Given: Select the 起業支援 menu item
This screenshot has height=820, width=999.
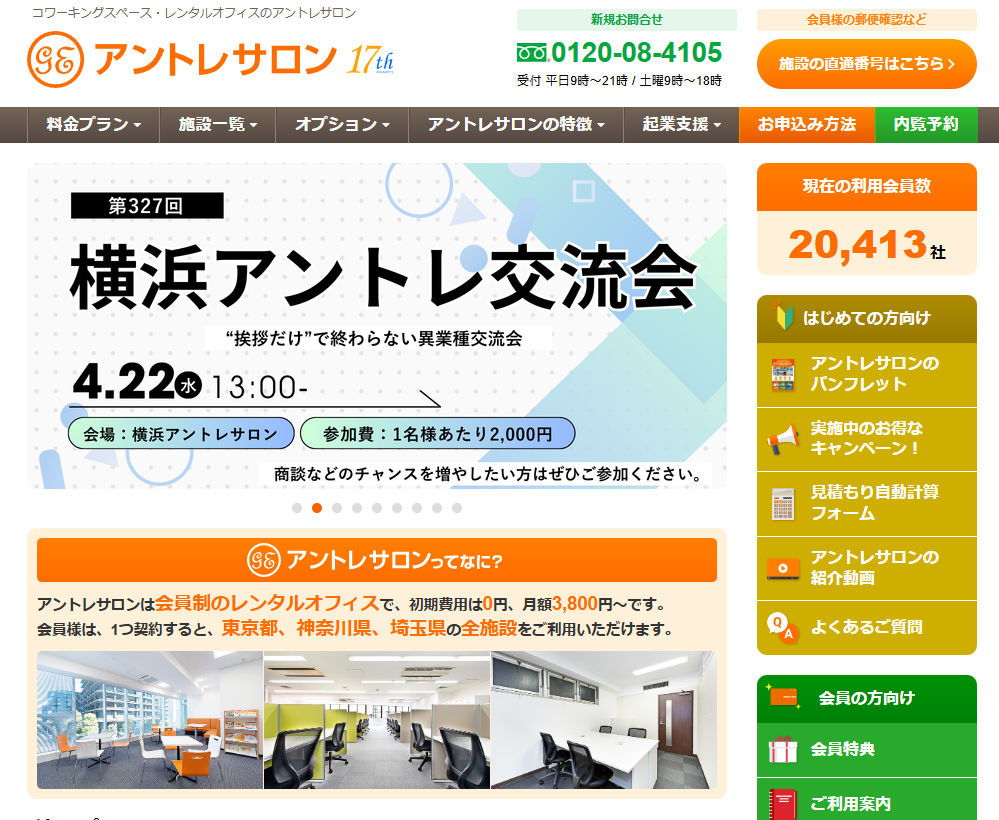Looking at the screenshot, I should click(x=682, y=125).
